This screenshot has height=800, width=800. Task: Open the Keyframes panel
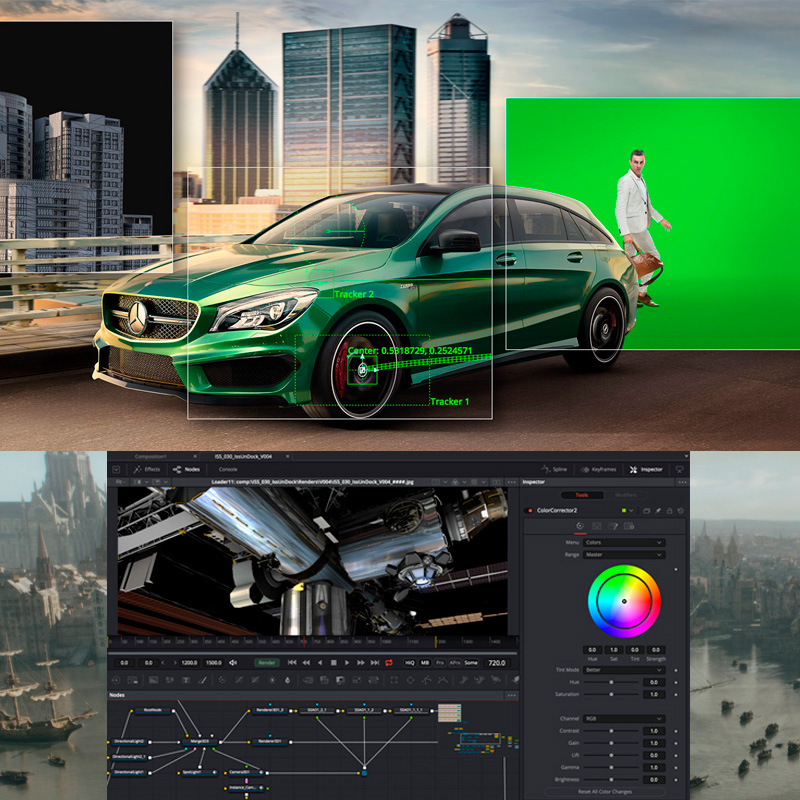point(600,468)
